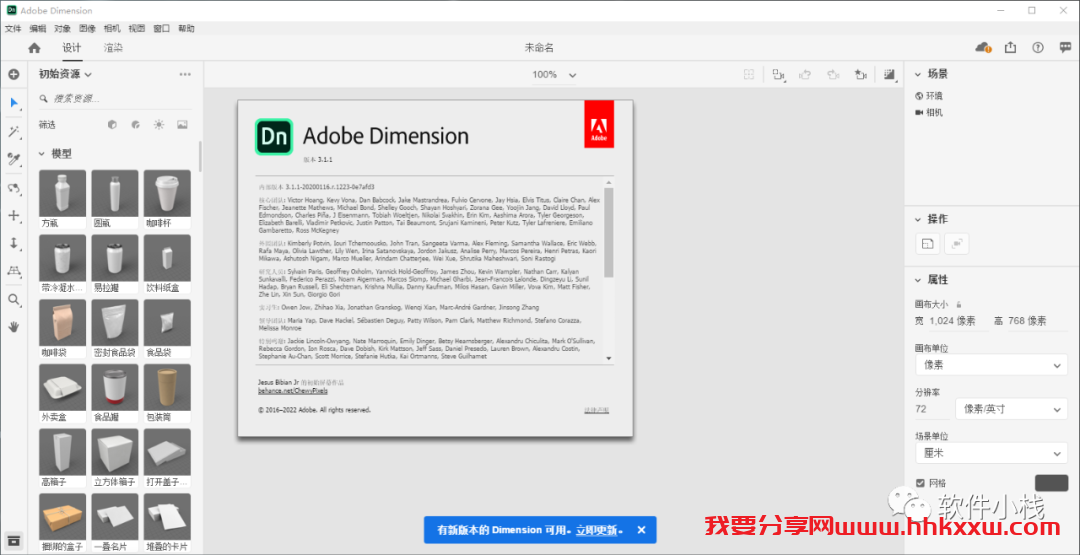1080x555 pixels.
Task: Click the 法律声明 link in About dialog
Action: (596, 410)
